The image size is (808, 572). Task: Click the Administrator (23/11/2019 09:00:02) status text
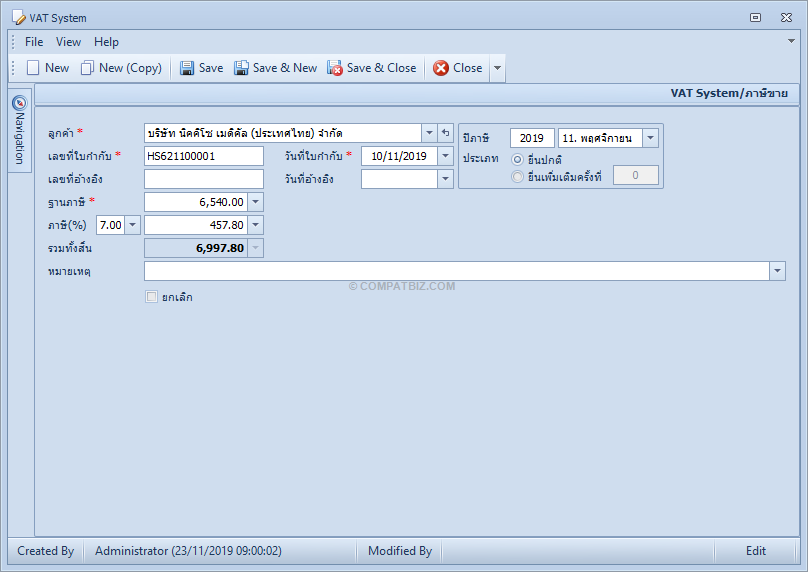[x=188, y=551]
